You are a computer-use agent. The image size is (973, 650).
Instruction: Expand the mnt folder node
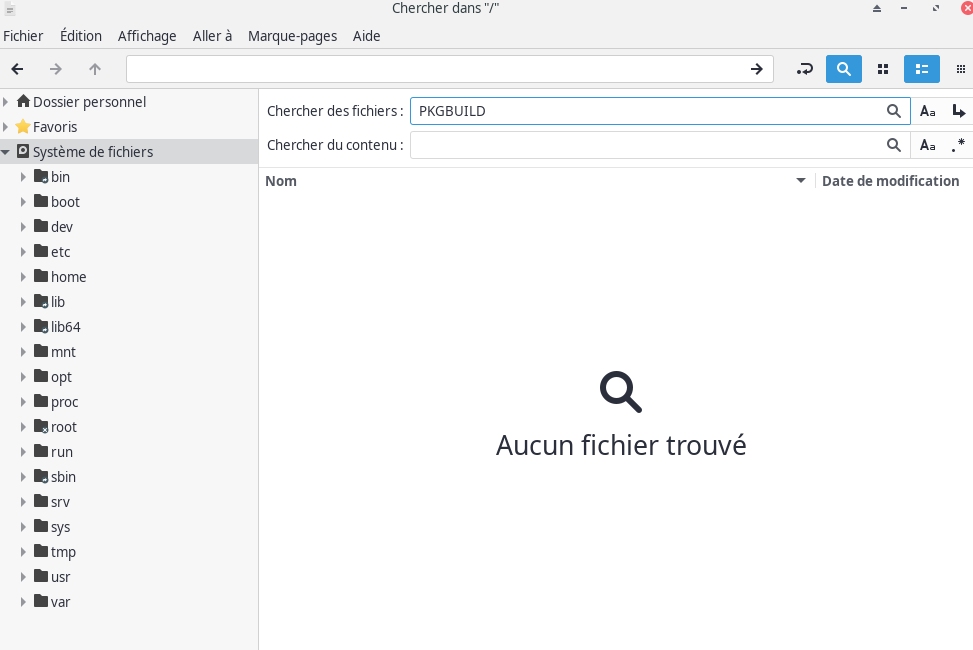tap(23, 351)
